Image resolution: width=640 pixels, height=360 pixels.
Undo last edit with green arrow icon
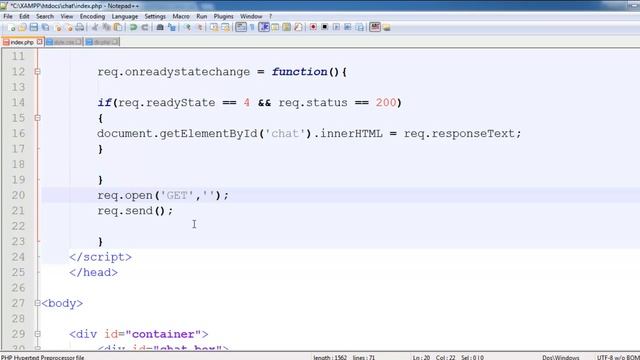[x=133, y=27]
